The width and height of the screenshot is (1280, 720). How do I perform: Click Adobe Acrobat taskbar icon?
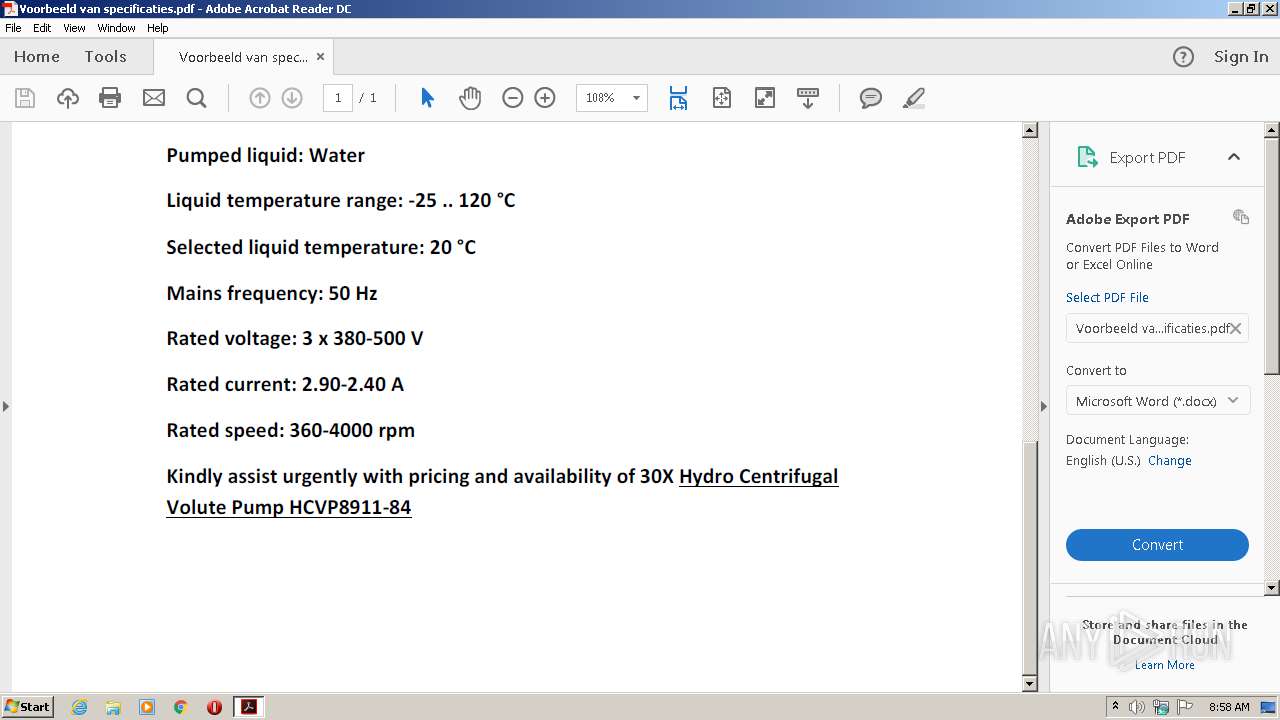[x=248, y=707]
